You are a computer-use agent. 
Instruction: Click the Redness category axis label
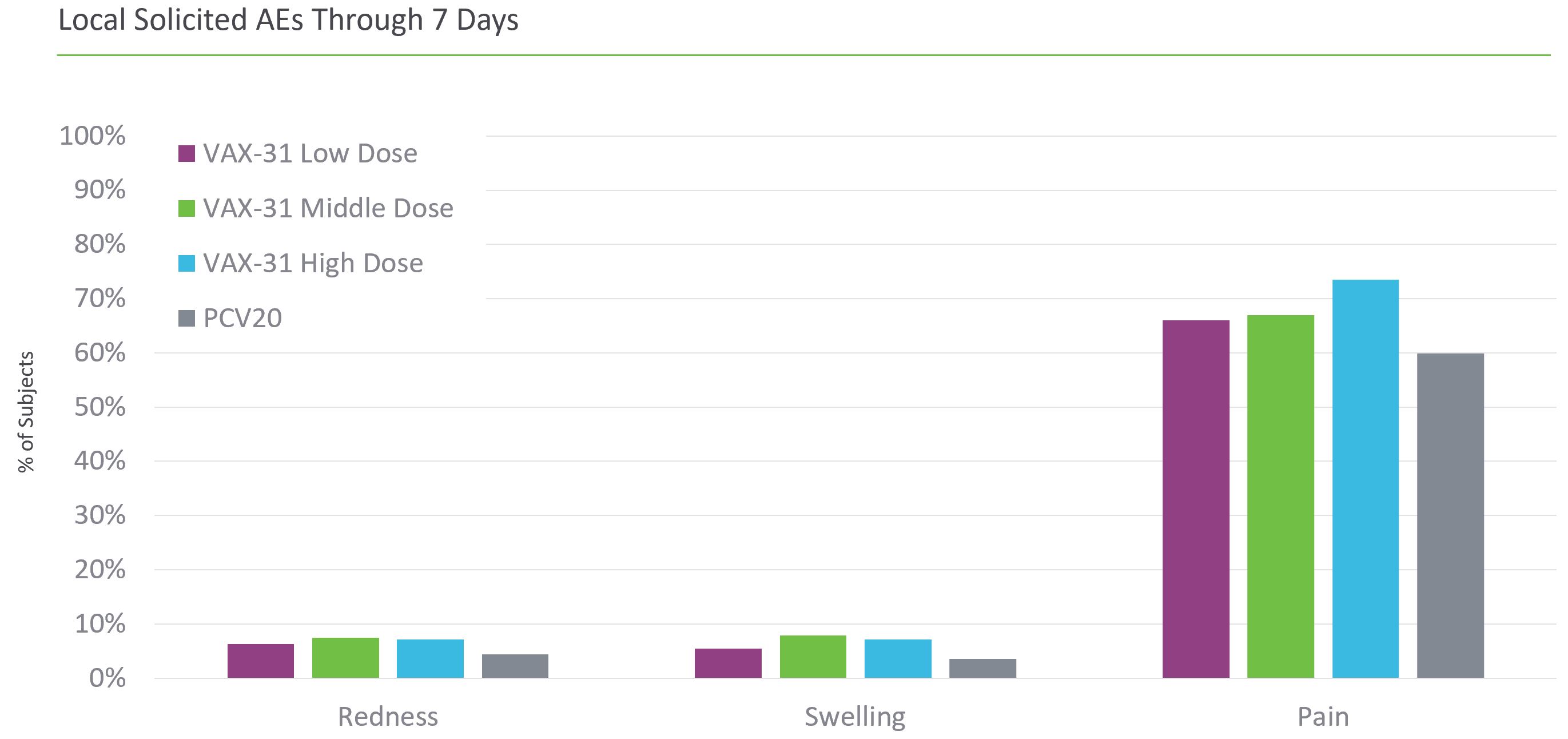coord(388,717)
